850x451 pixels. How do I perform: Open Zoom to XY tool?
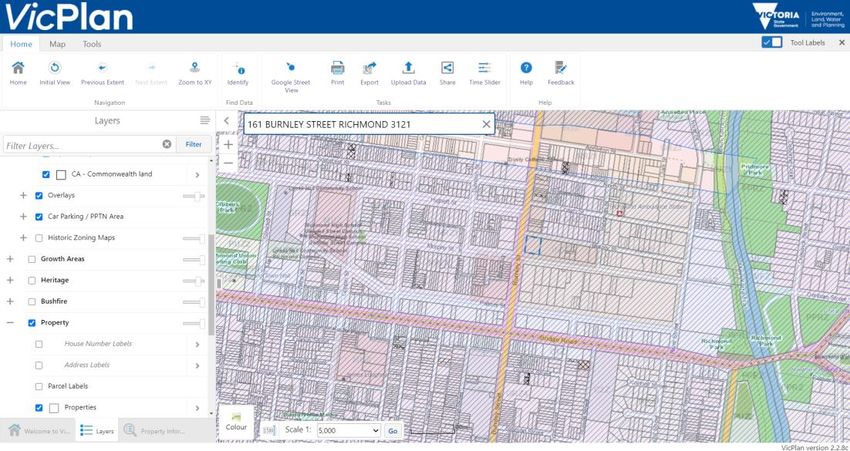coord(195,68)
